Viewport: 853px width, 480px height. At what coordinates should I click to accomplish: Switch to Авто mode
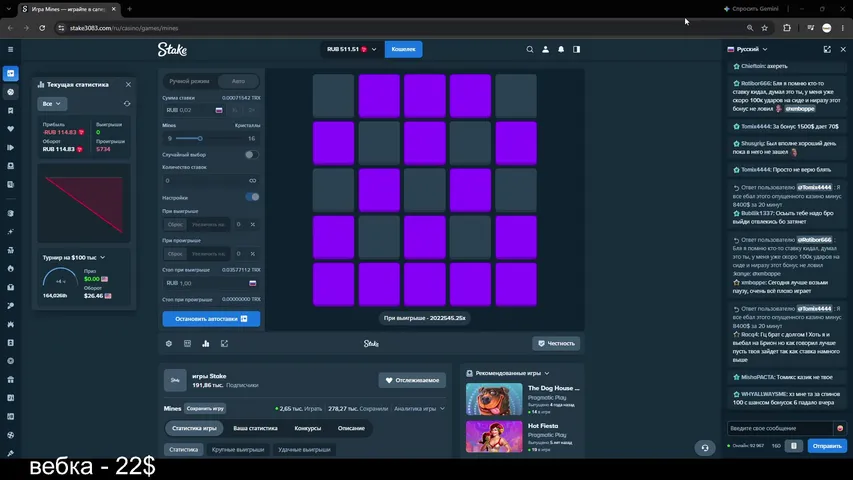pyautogui.click(x=238, y=81)
